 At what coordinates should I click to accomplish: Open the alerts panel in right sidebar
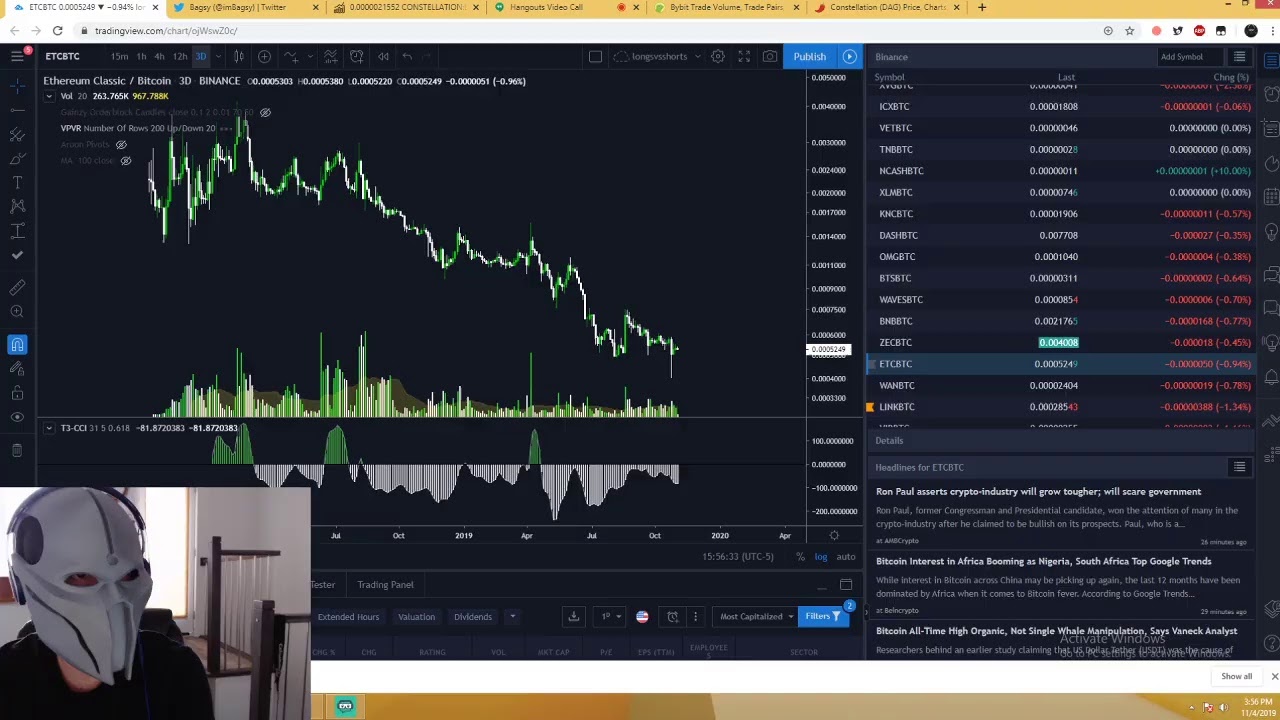tap(1271, 94)
